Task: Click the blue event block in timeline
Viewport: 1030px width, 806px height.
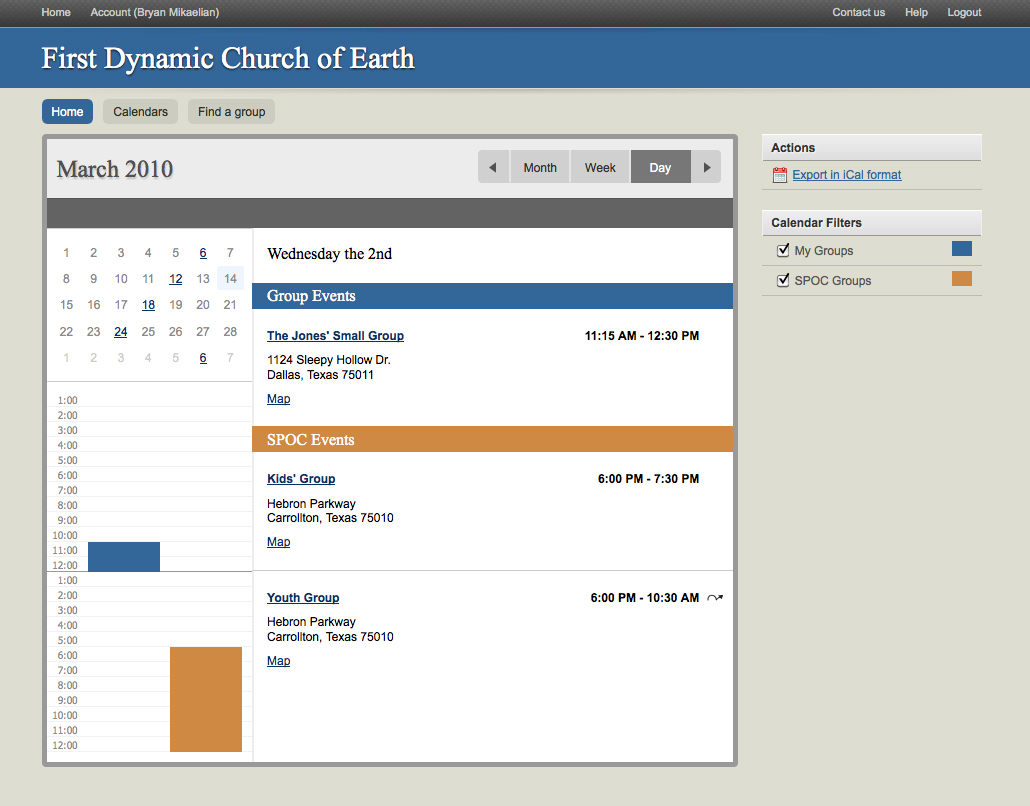Action: (123, 556)
